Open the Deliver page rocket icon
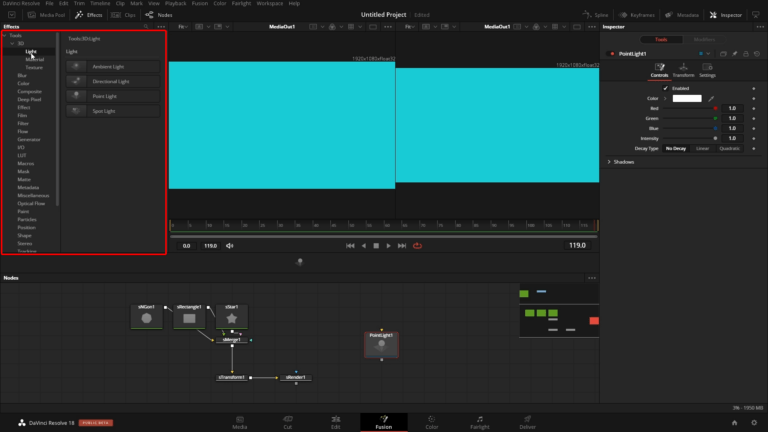Image resolution: width=768 pixels, height=432 pixels. [527, 419]
